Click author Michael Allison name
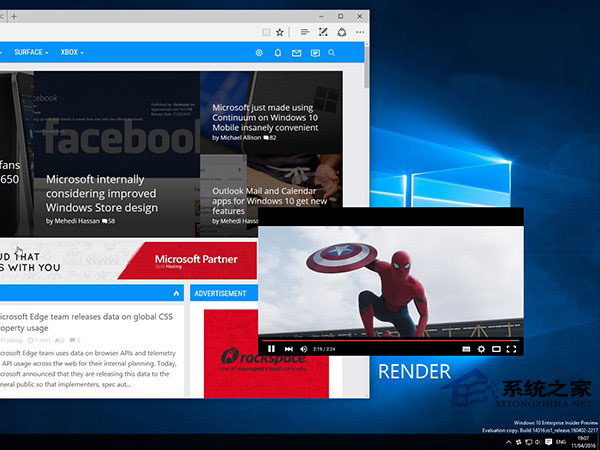This screenshot has width=600, height=450. click(x=240, y=138)
